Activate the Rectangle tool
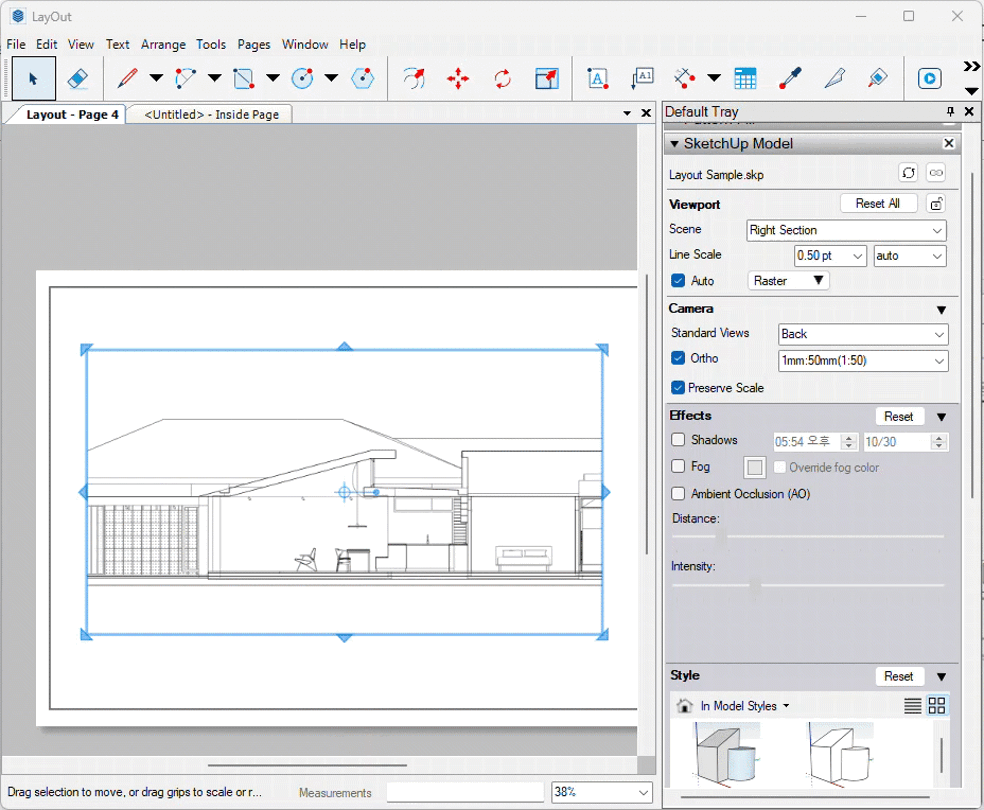Image resolution: width=984 pixels, height=810 pixels. [243, 78]
